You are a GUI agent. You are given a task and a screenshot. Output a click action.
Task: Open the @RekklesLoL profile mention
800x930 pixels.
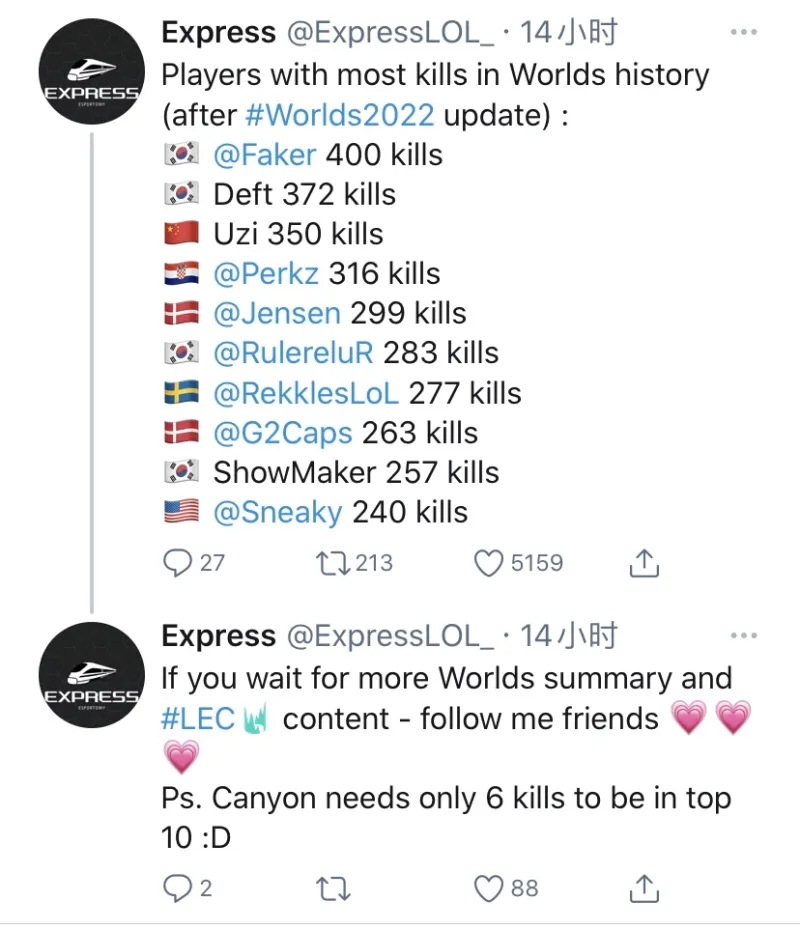pos(305,393)
